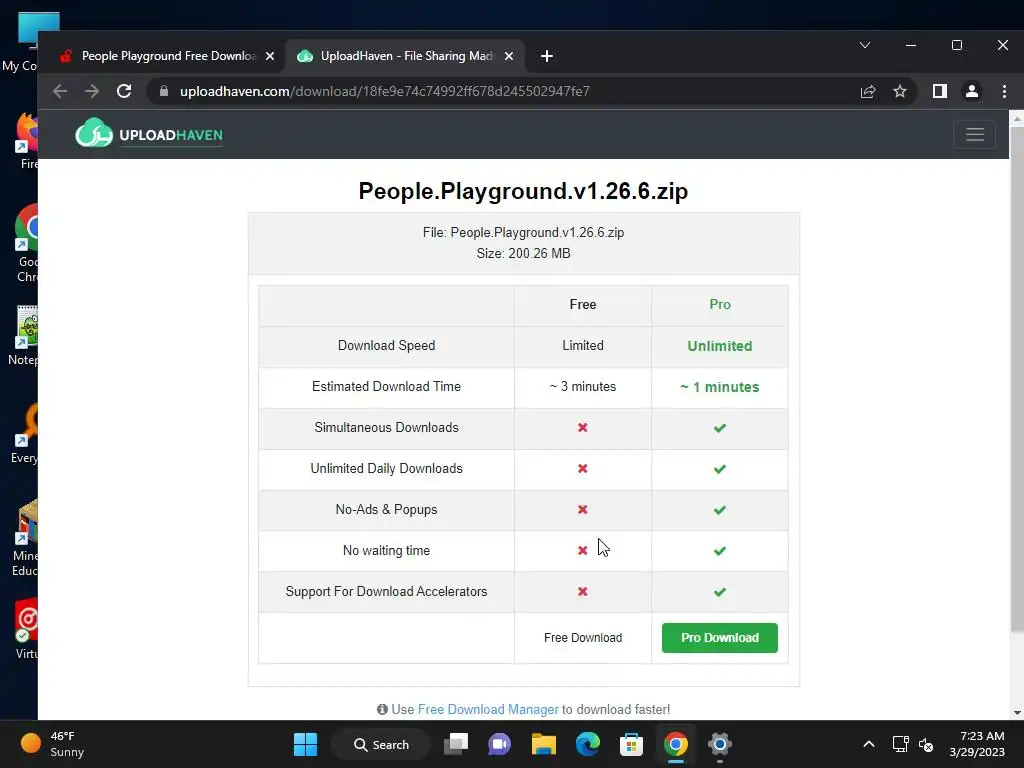The height and width of the screenshot is (768, 1024).
Task: Click the taskbar Search box
Action: pos(381,744)
